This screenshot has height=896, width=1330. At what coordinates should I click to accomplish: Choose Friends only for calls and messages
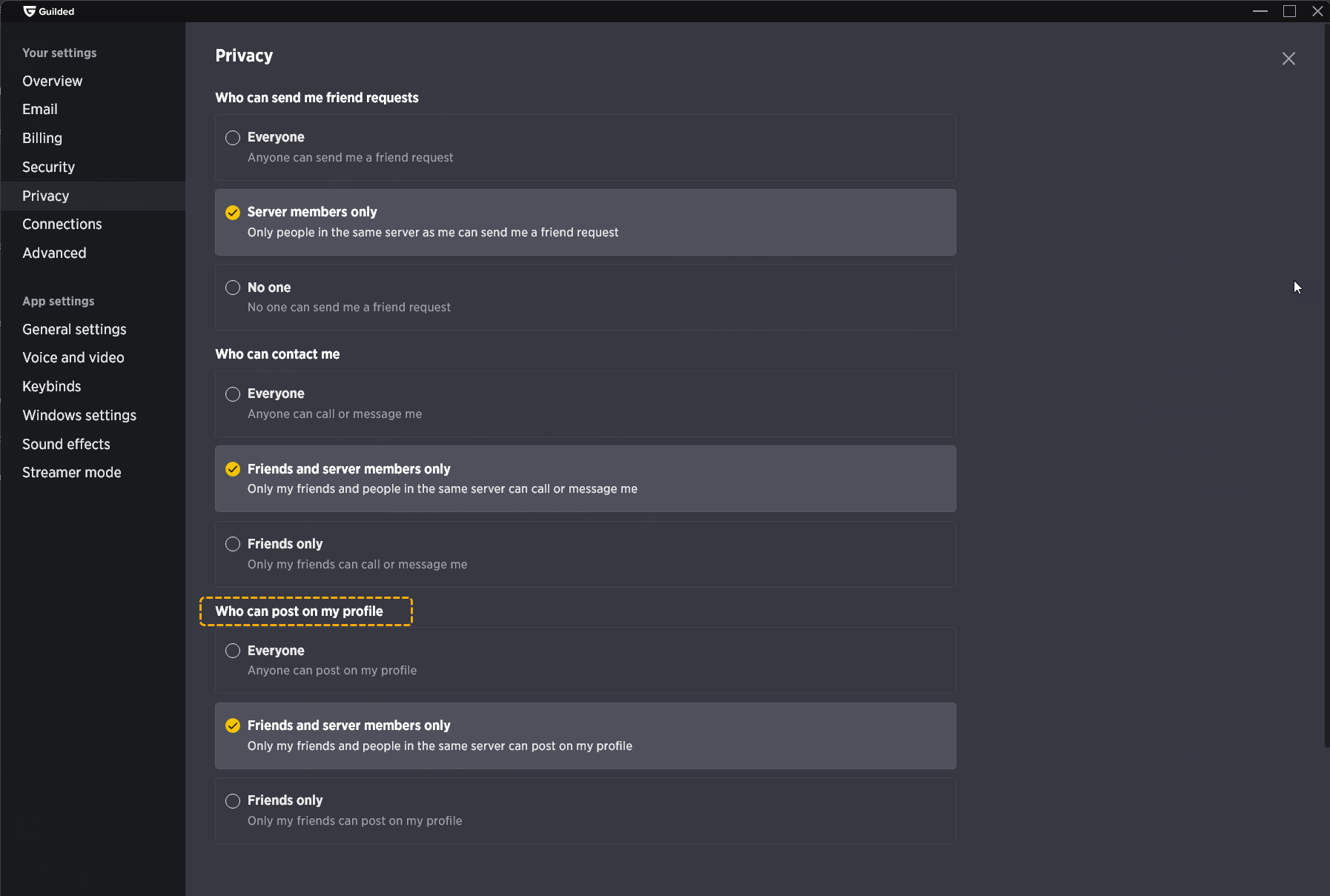point(585,554)
